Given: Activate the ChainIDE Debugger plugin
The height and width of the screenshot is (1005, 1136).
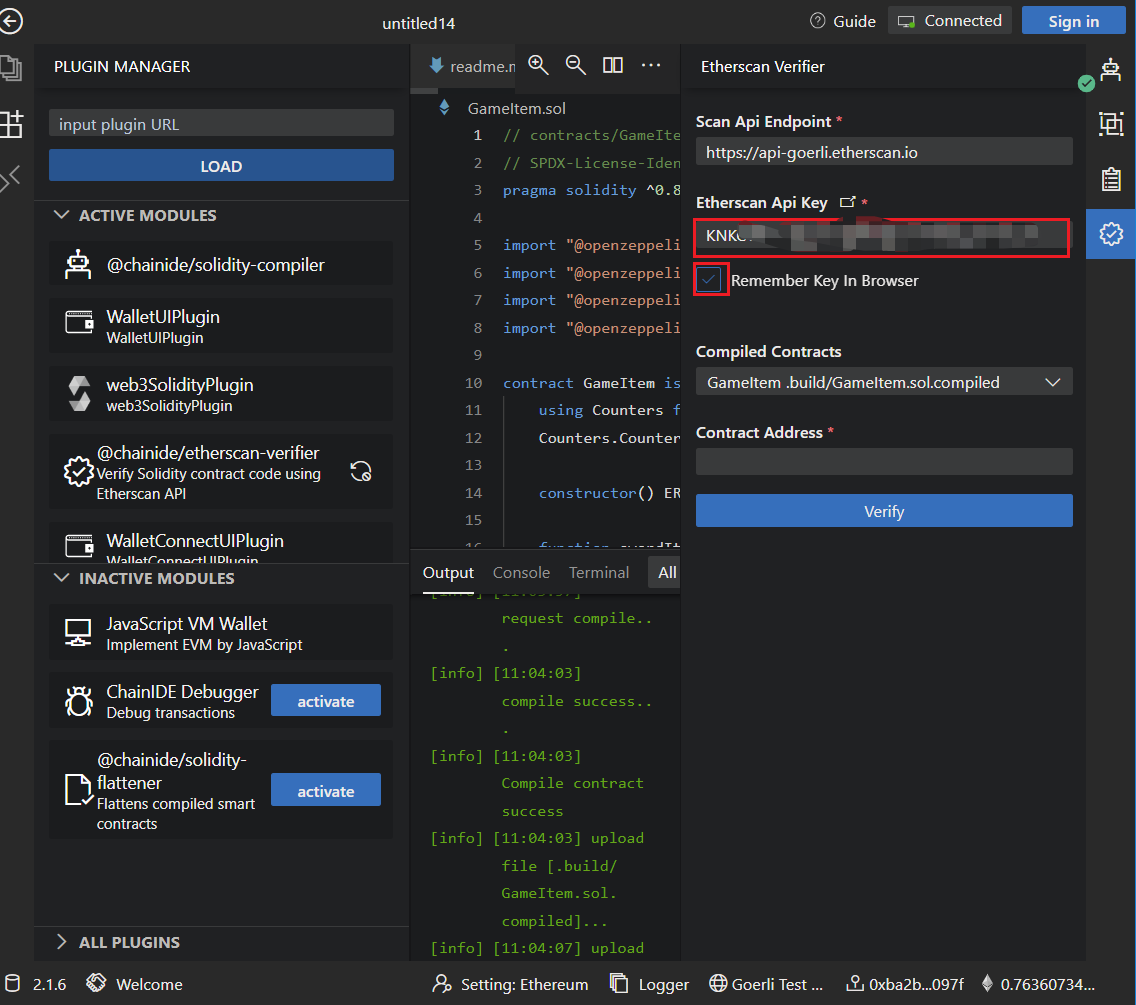Looking at the screenshot, I should pos(325,701).
